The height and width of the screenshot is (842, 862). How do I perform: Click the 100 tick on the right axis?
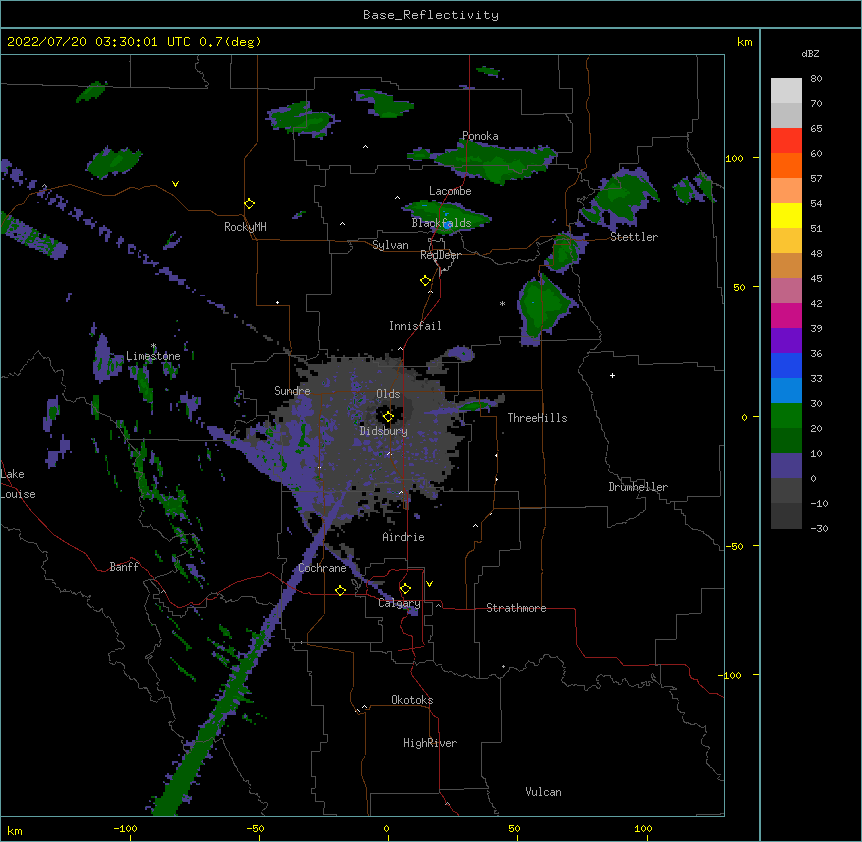[734, 158]
